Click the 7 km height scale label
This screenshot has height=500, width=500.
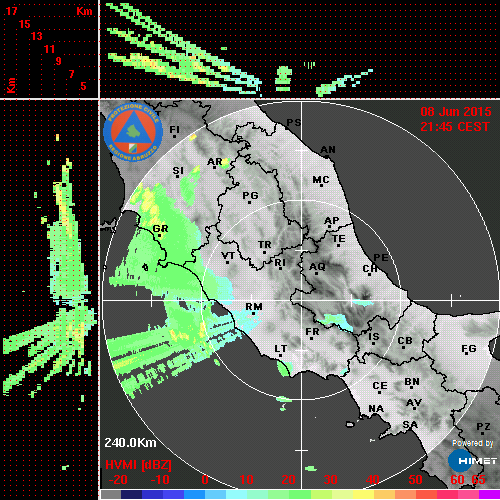[71, 74]
